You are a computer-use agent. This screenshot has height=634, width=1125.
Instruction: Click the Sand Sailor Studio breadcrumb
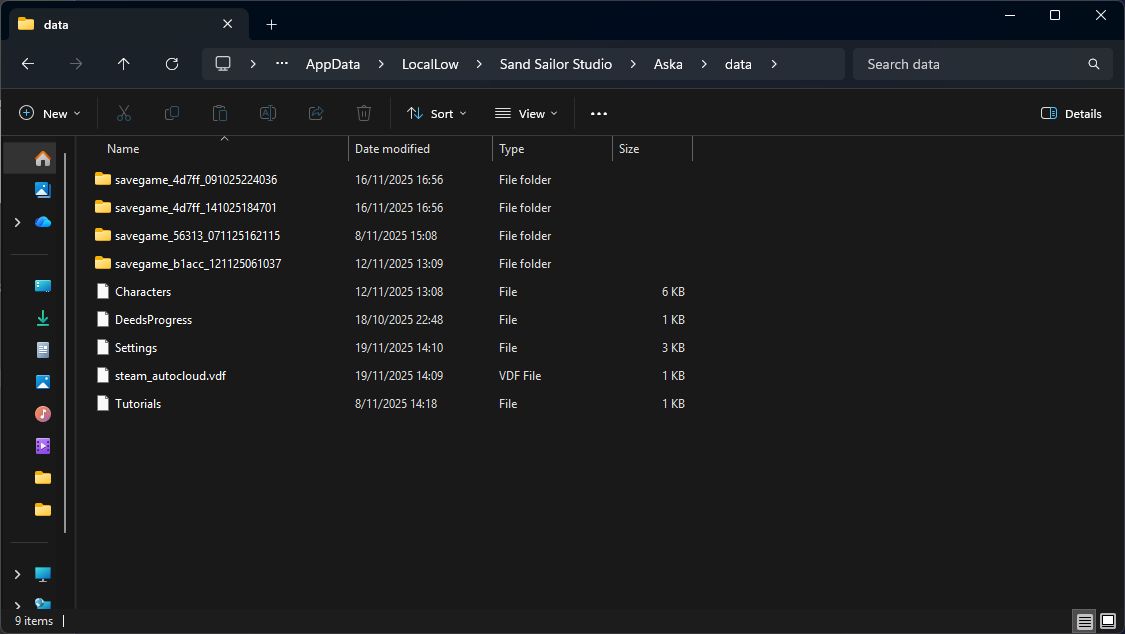pyautogui.click(x=555, y=64)
